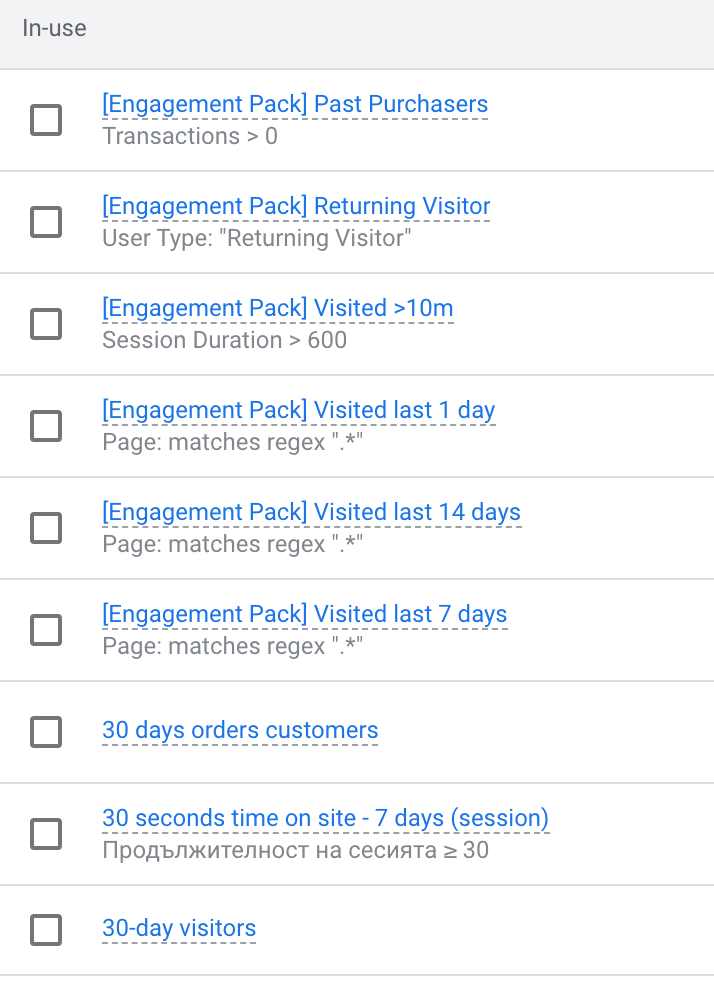Open the 30 seconds time on site segment
The image size is (714, 982).
click(326, 818)
